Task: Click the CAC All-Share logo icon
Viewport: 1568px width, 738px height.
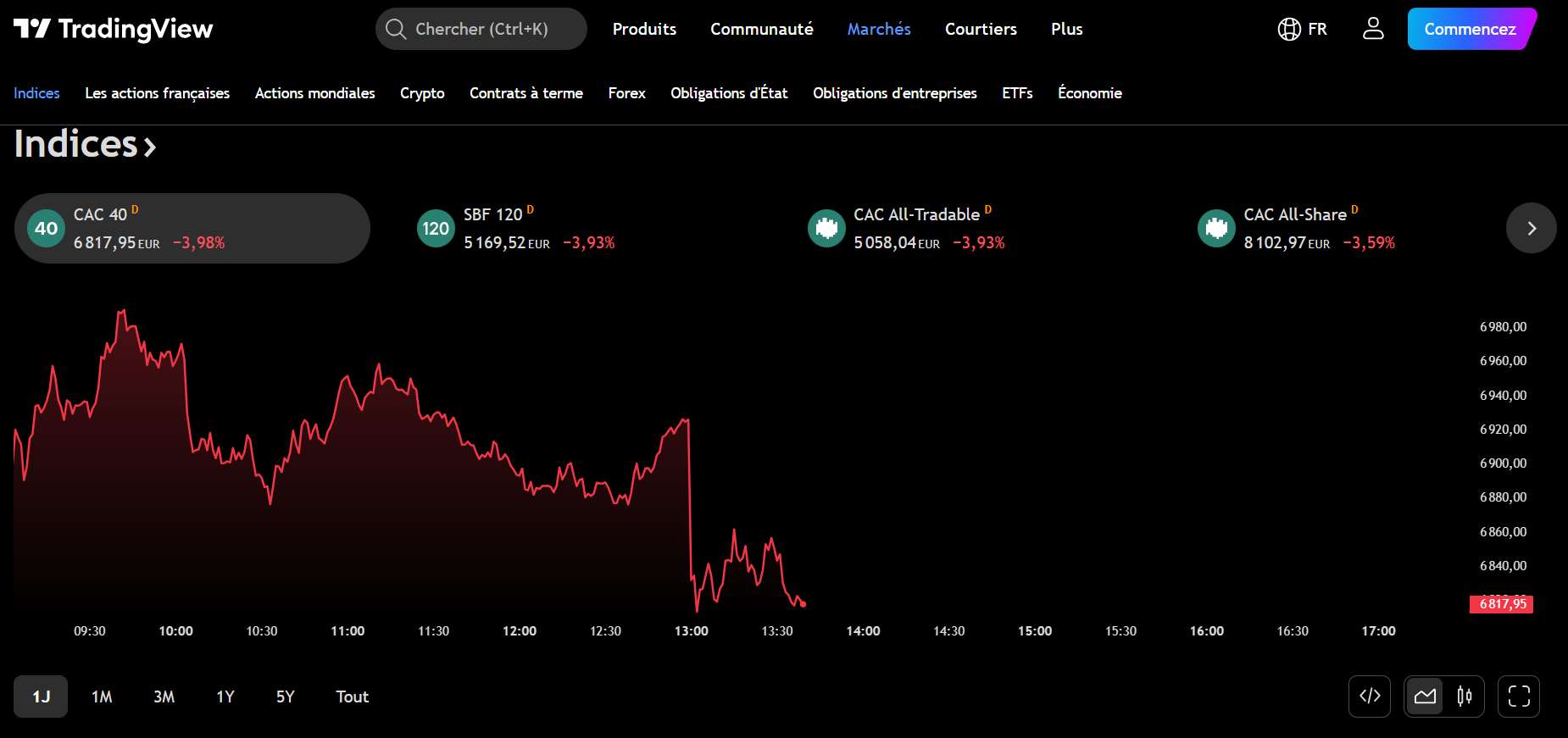Action: click(x=1216, y=228)
